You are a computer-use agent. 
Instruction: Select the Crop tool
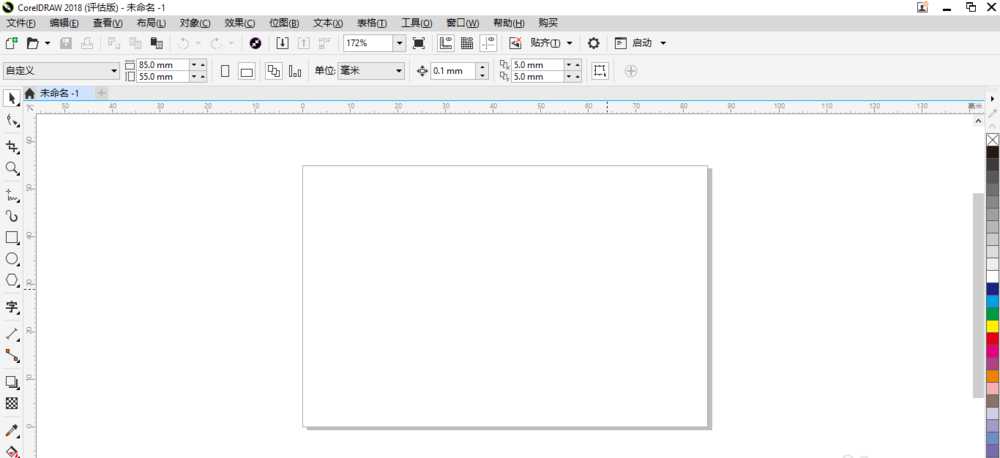point(12,146)
